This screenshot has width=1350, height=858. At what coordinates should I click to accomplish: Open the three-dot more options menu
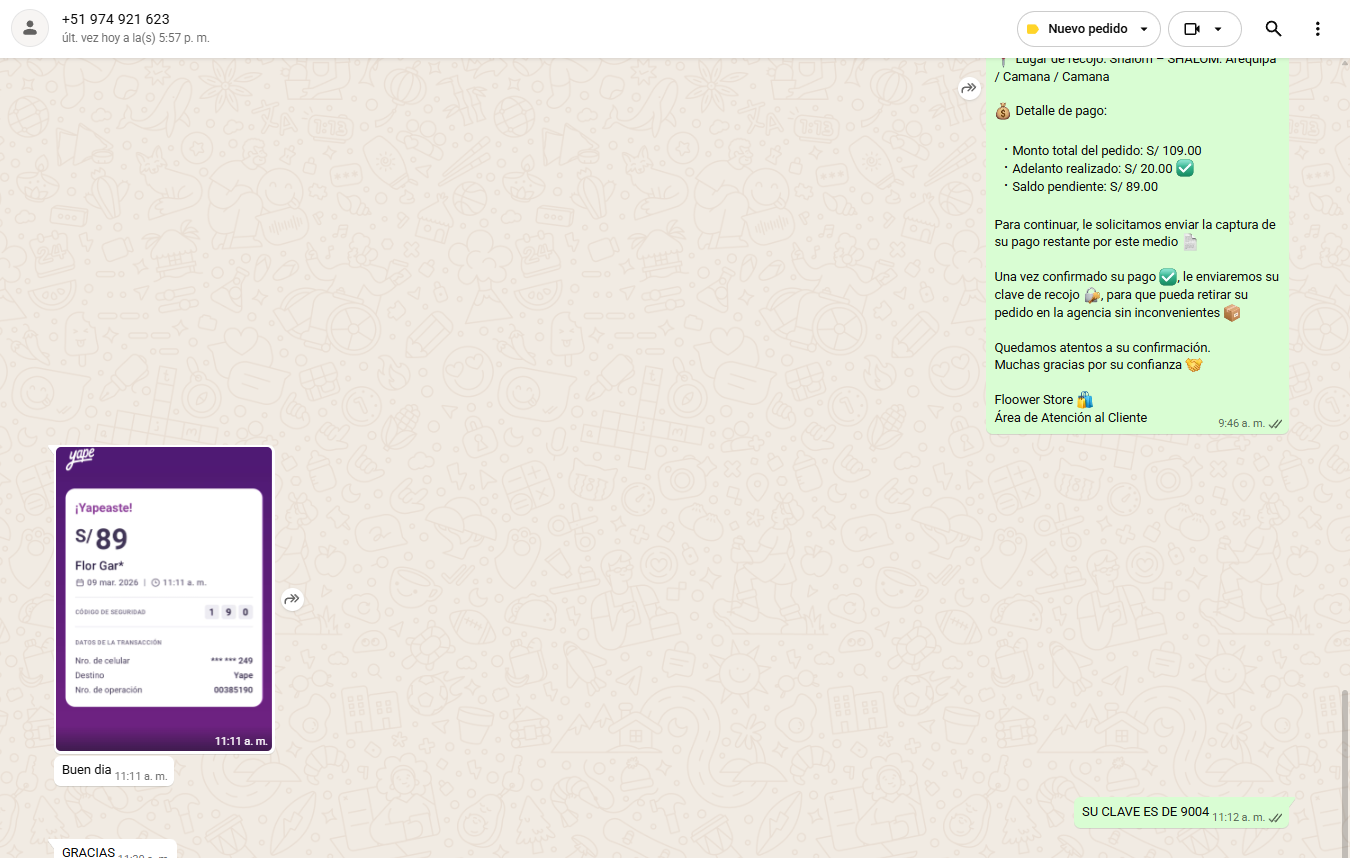click(x=1317, y=29)
